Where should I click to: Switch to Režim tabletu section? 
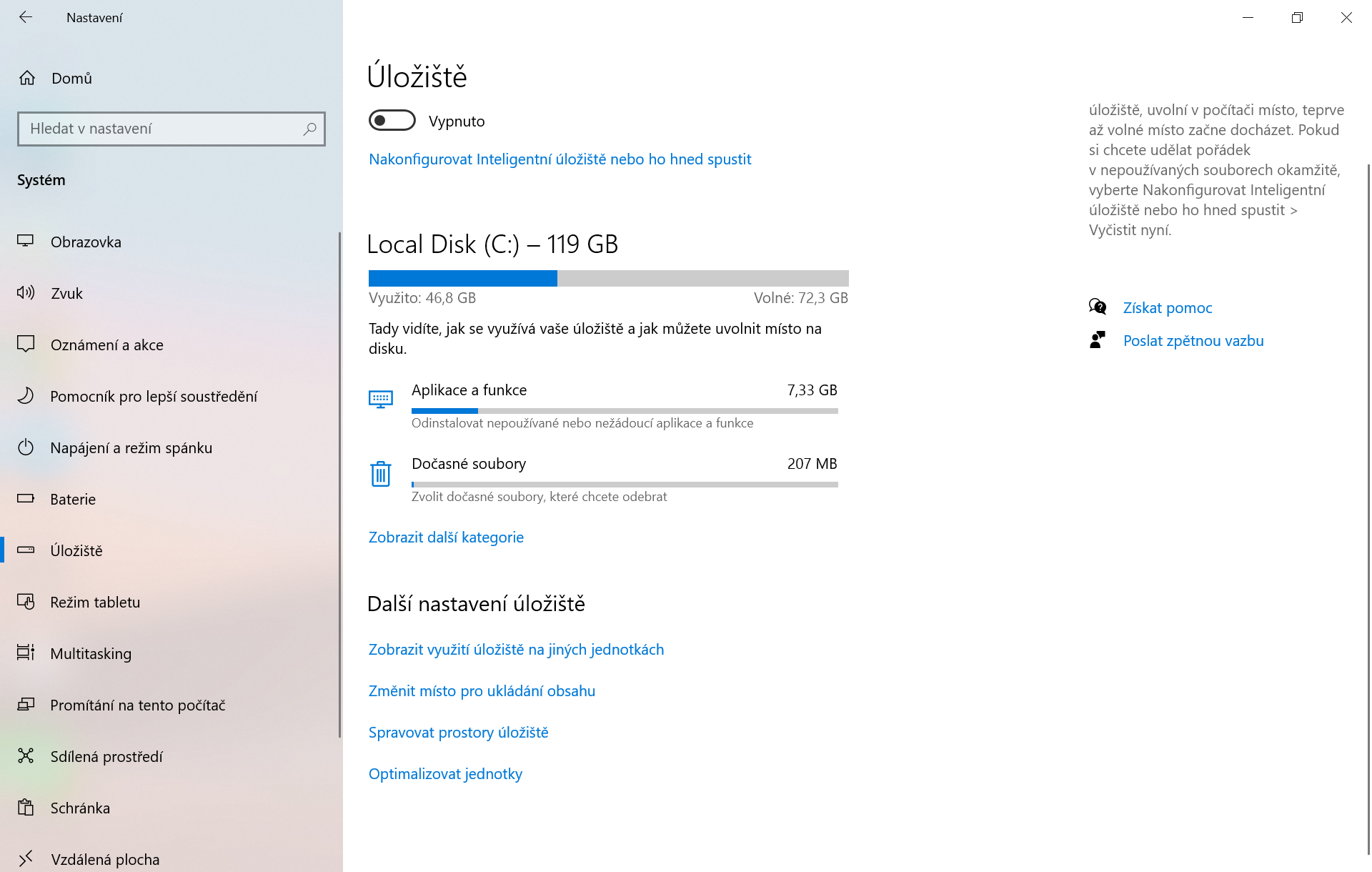pos(95,602)
